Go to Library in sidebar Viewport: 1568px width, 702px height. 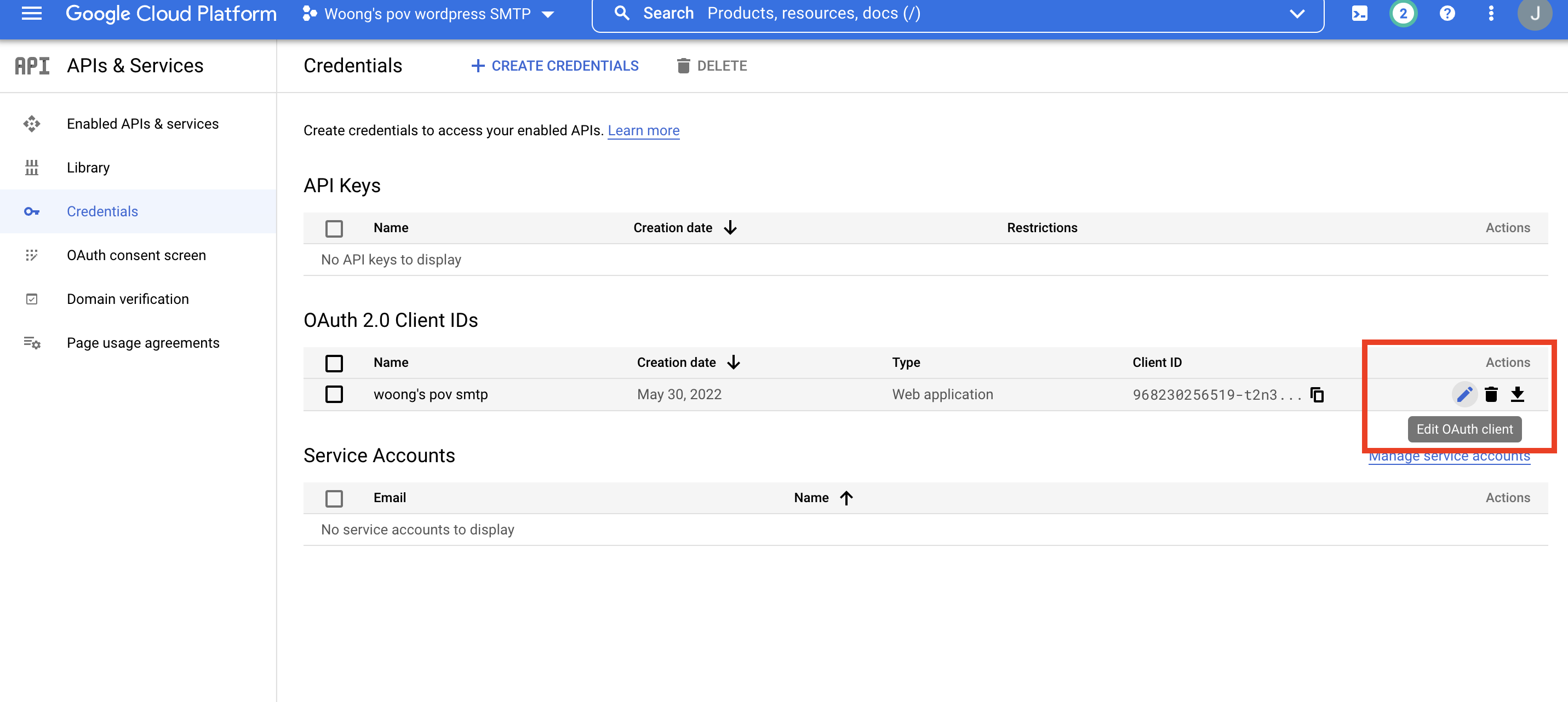click(x=88, y=168)
